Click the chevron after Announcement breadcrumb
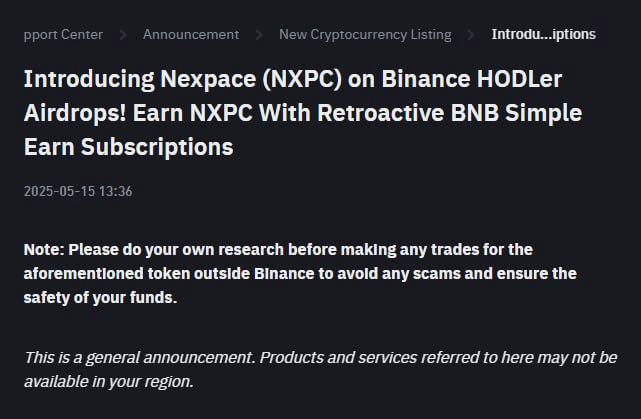The width and height of the screenshot is (641, 419). tap(259, 35)
